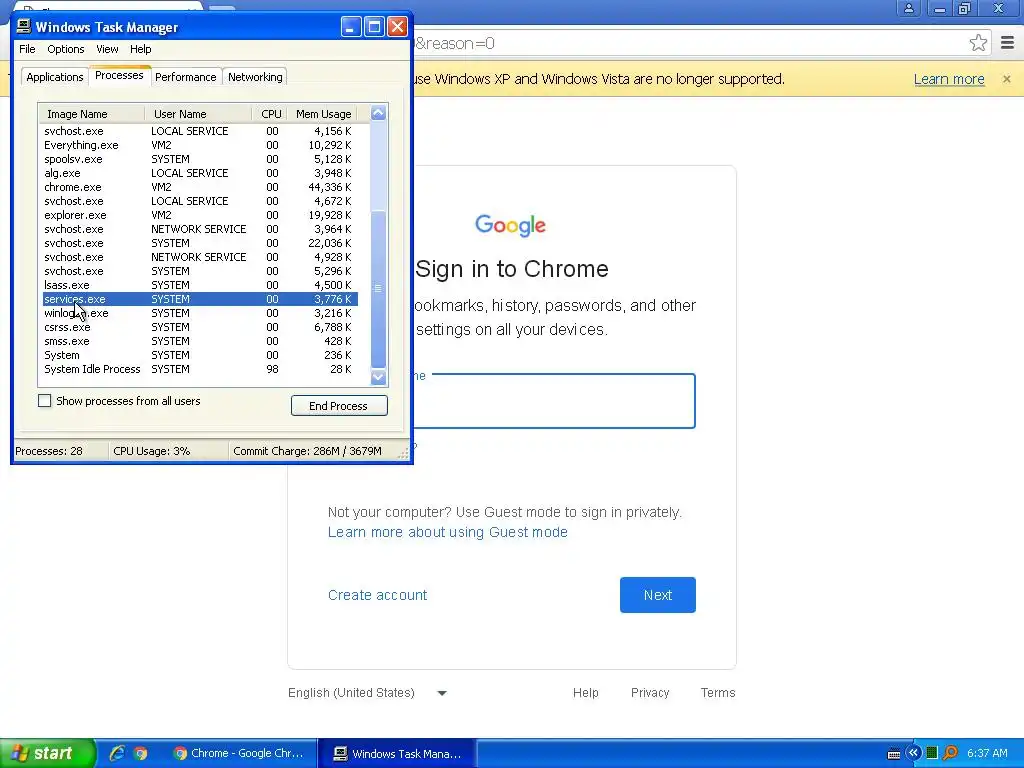Click the Task Manager title bar icon
1024x768 pixels.
pos(24,26)
